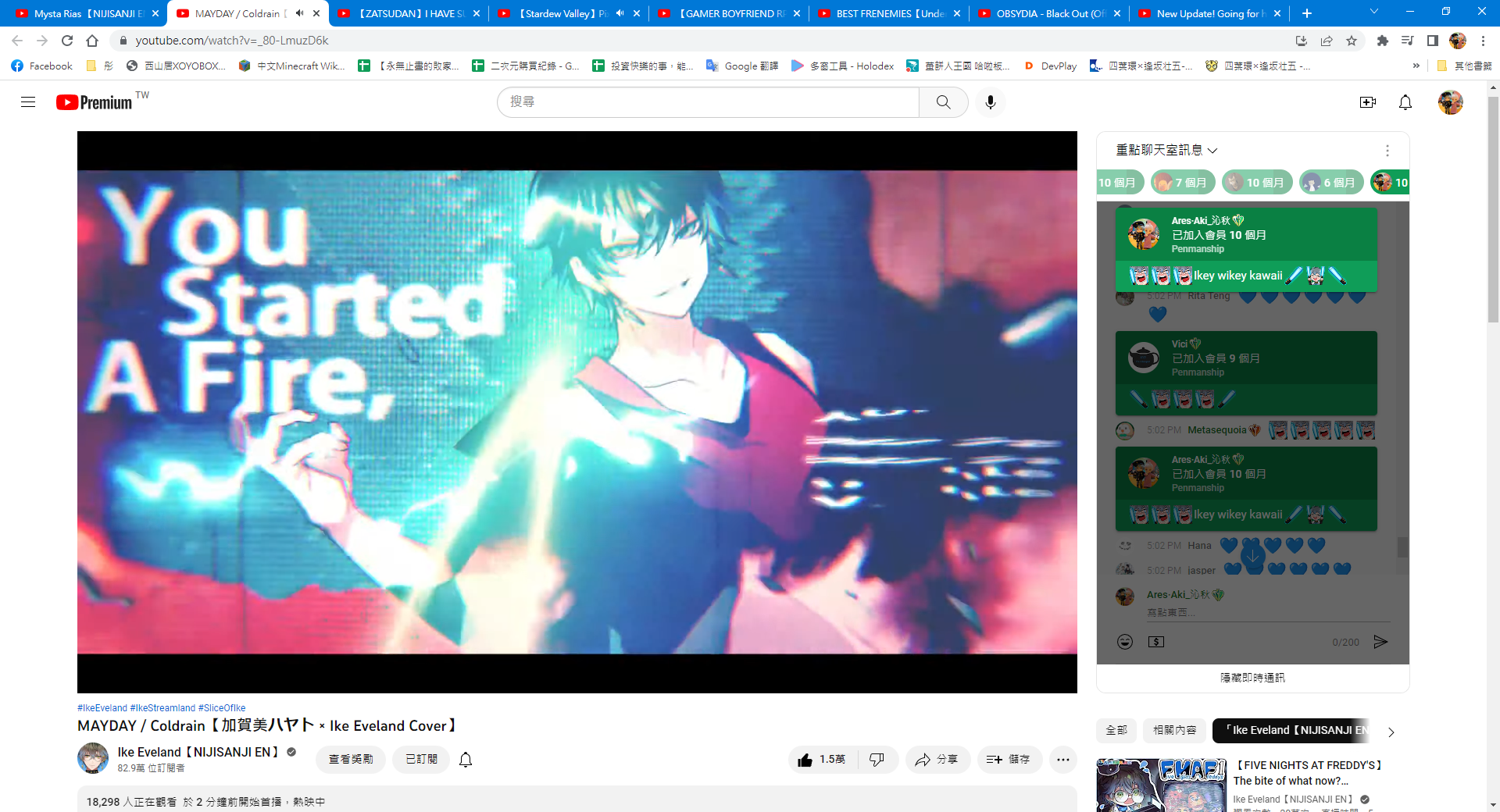This screenshot has width=1500, height=812.
Task: Open YouTube notifications bell
Action: tap(1405, 102)
